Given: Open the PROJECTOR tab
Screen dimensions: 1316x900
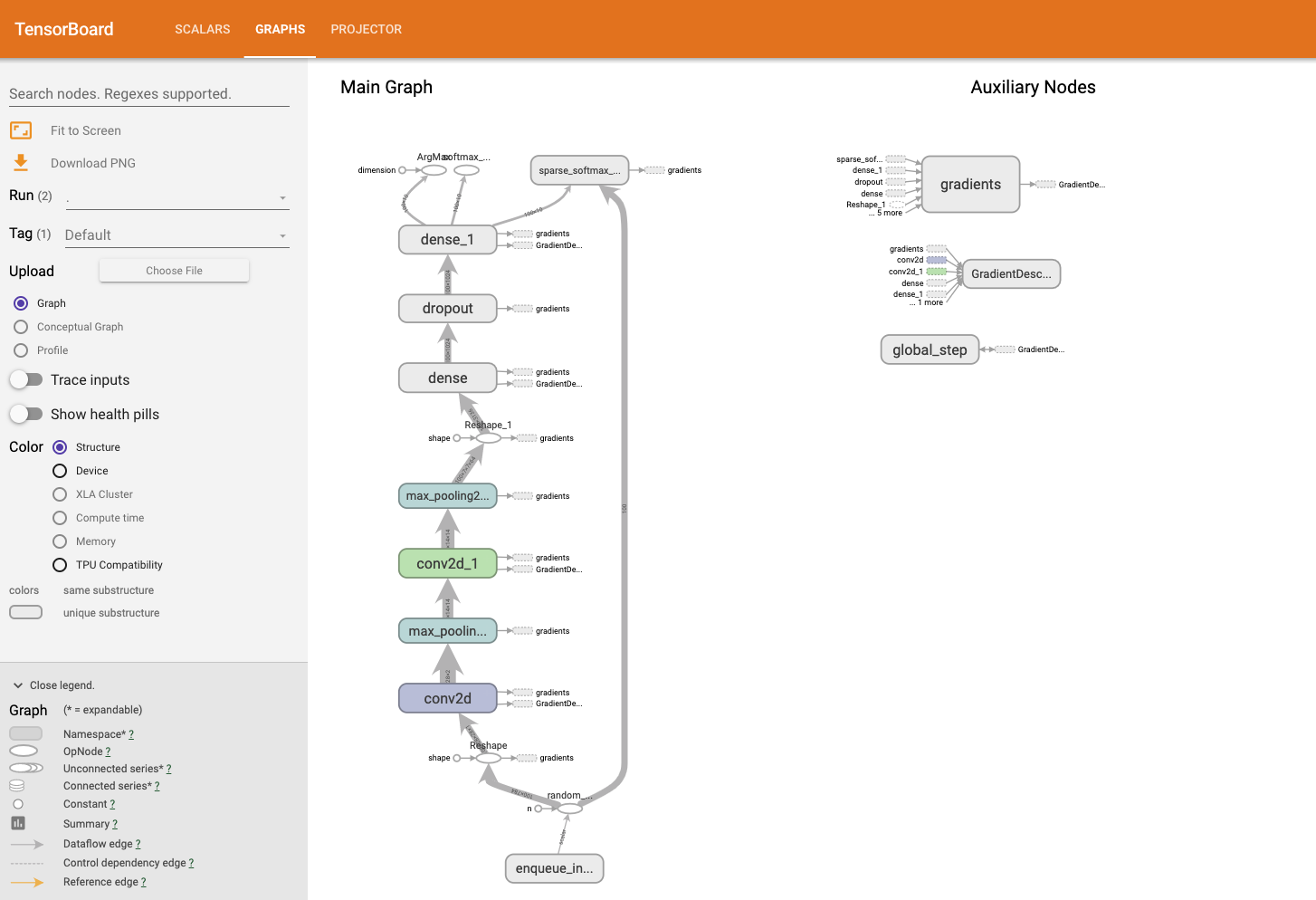Looking at the screenshot, I should point(366,29).
